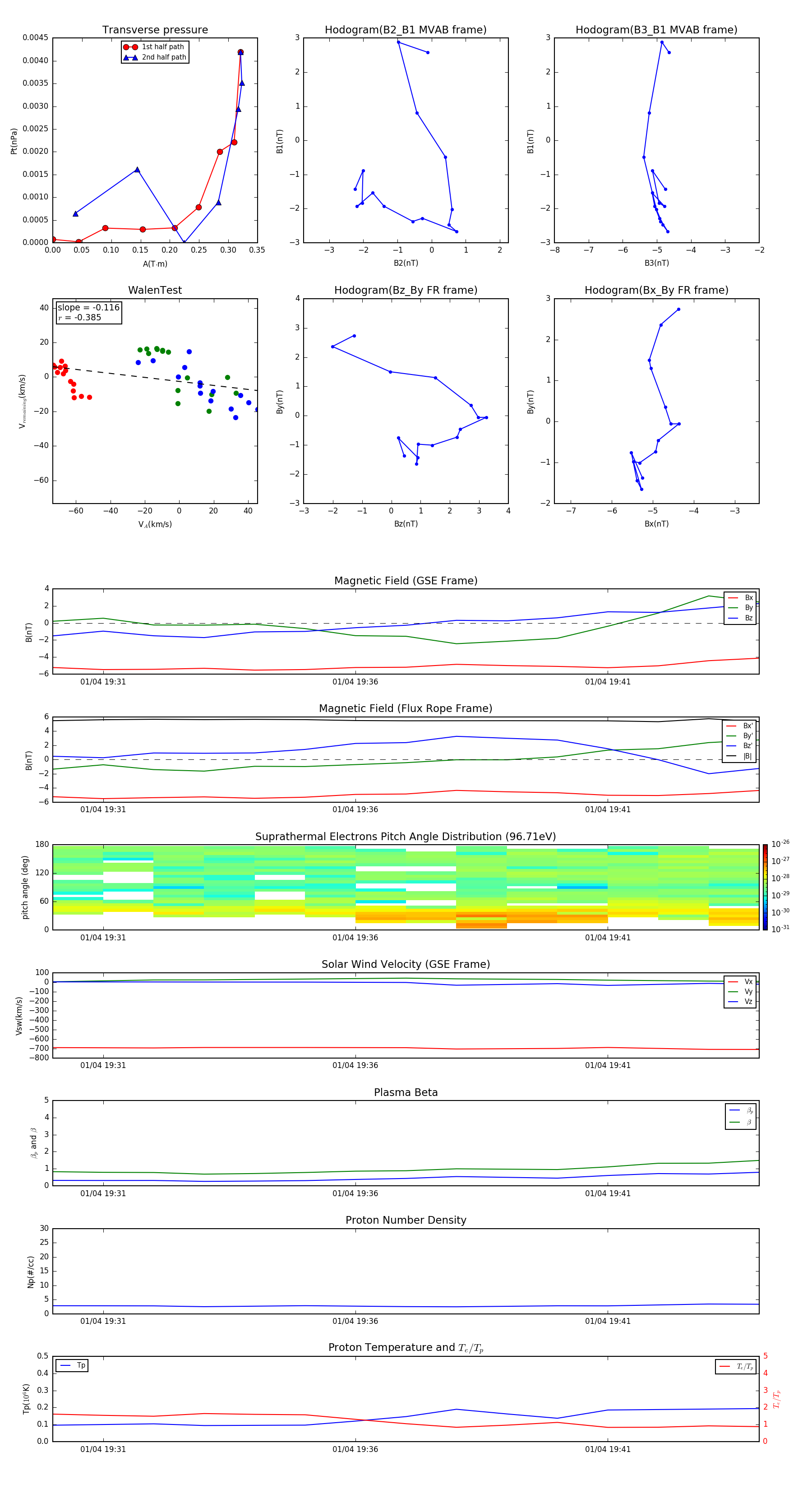Select the Bx entry in GSE magnetic field legend

pos(740,598)
